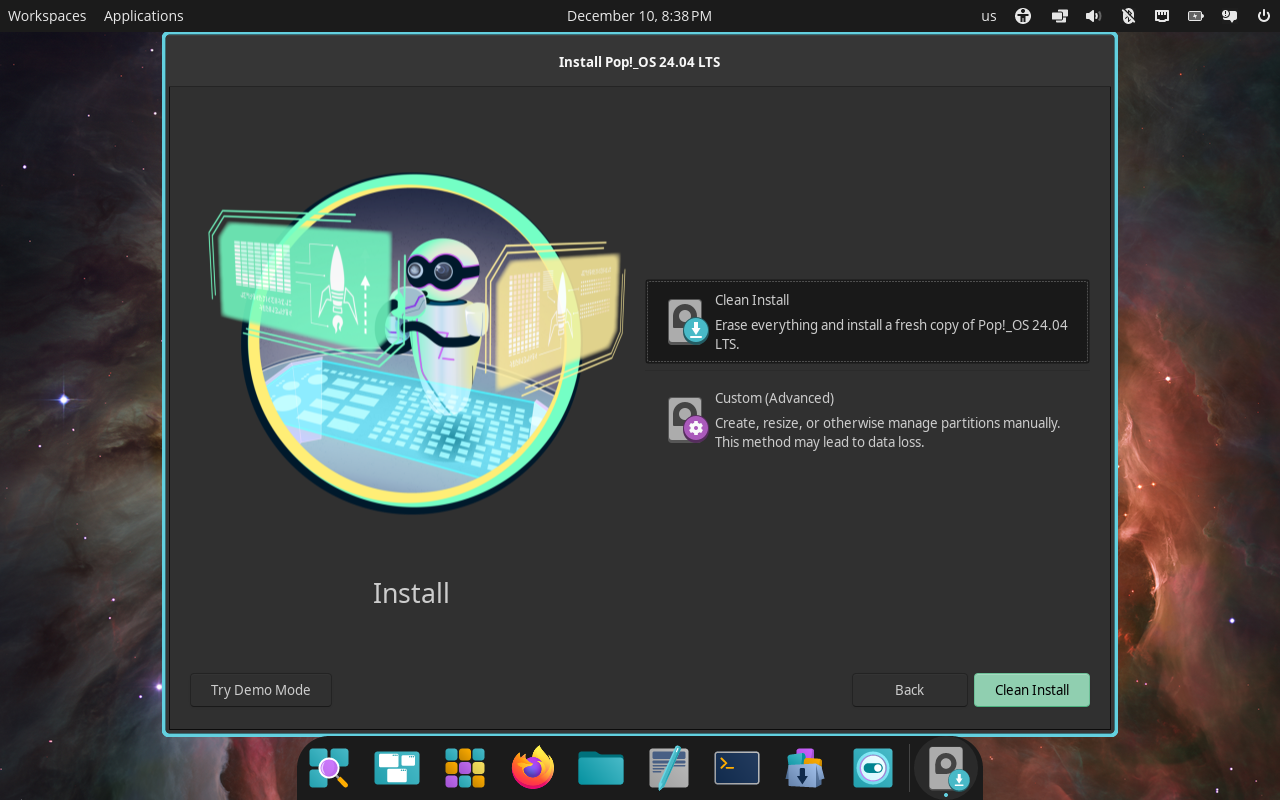1280x800 pixels.
Task: Click the December 10 clock display
Action: click(x=639, y=15)
